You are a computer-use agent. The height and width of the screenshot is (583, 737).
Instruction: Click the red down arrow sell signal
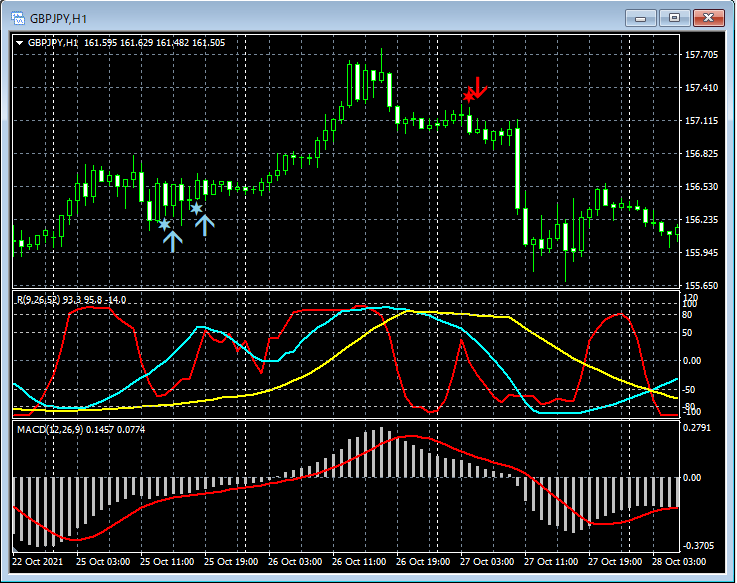(x=478, y=87)
